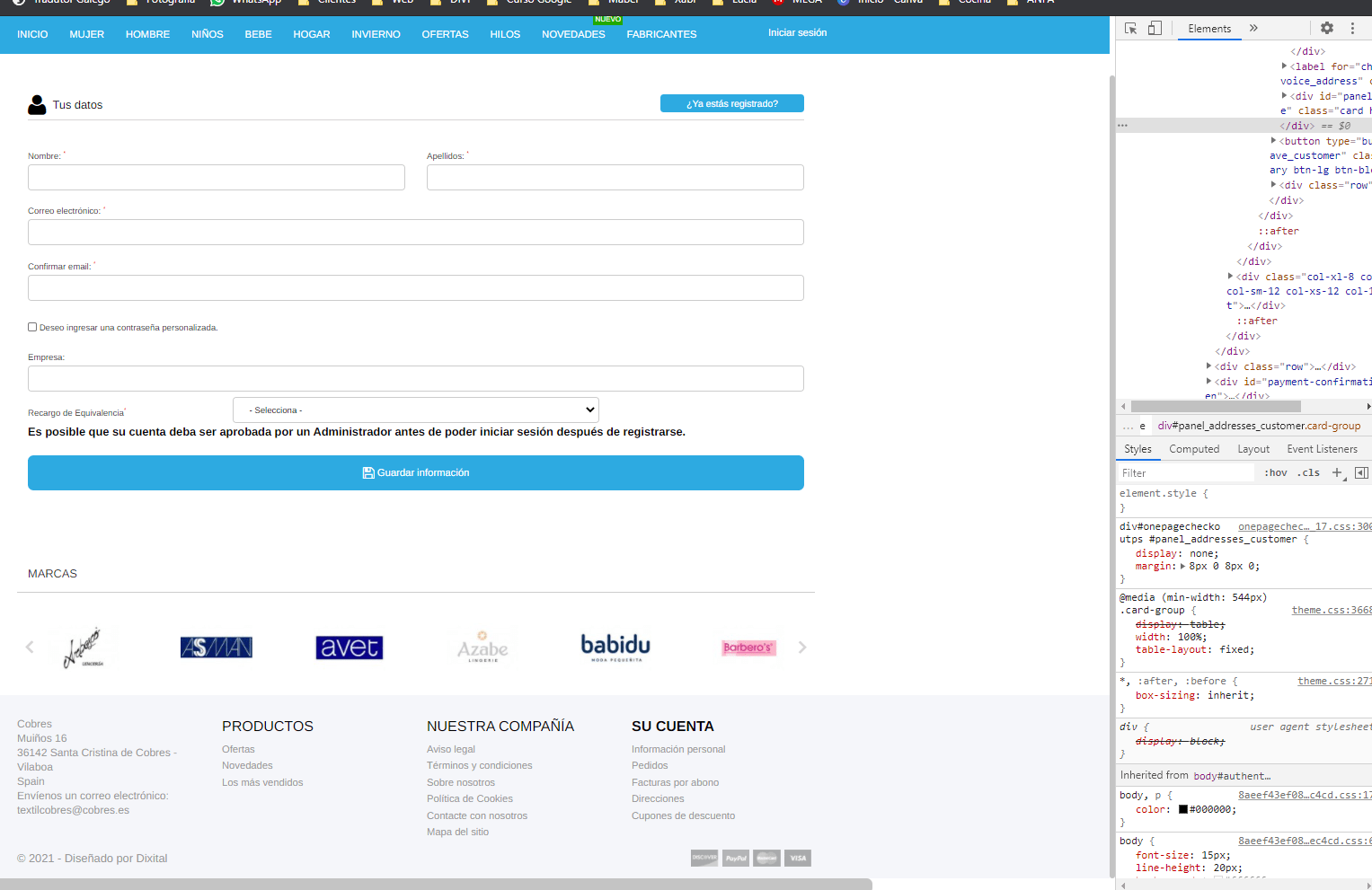Switch to the Layout tab in DevTools
The height and width of the screenshot is (890, 1372).
point(1253,449)
